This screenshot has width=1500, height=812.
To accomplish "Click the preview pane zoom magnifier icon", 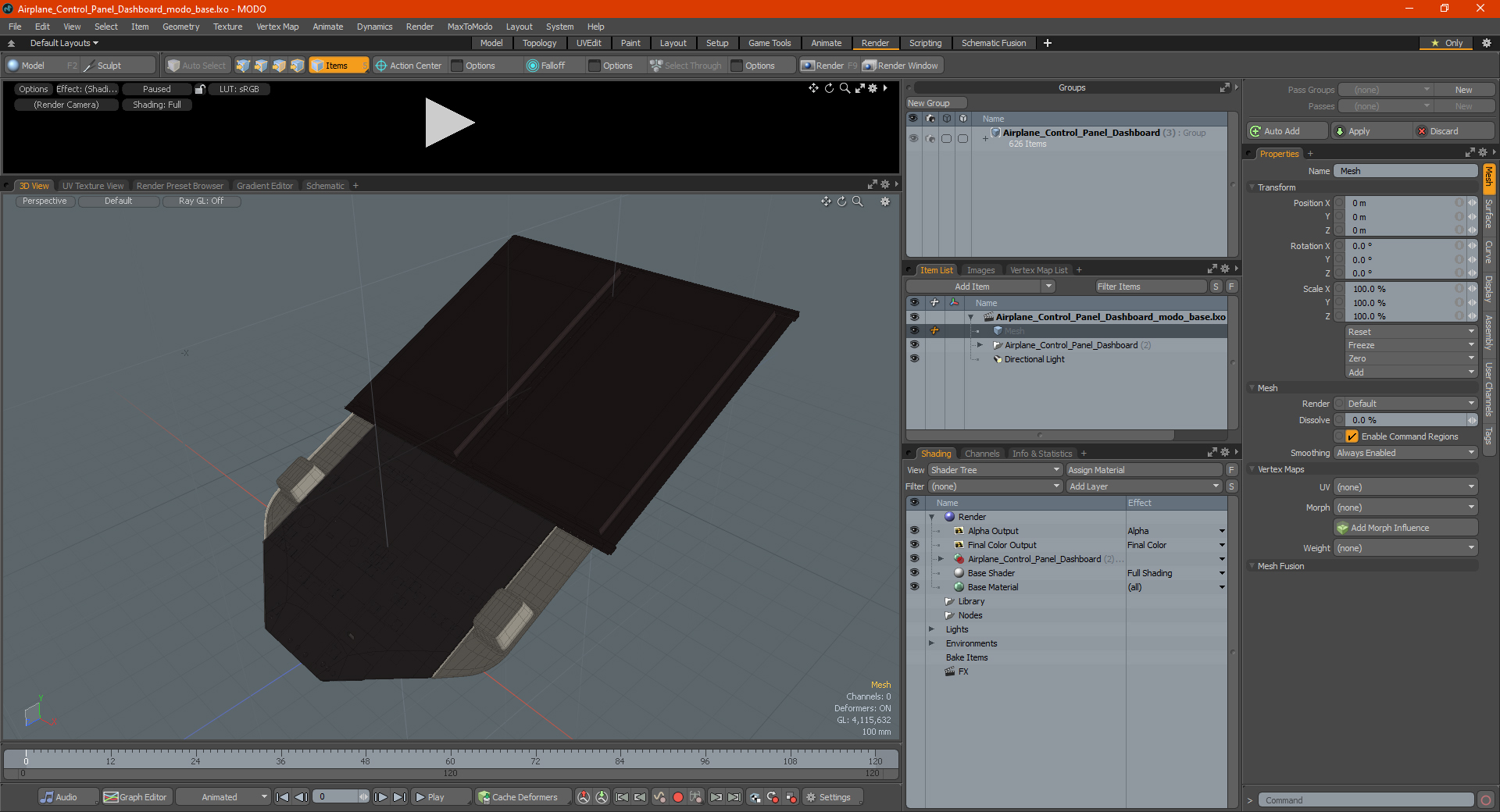I will coord(844,88).
